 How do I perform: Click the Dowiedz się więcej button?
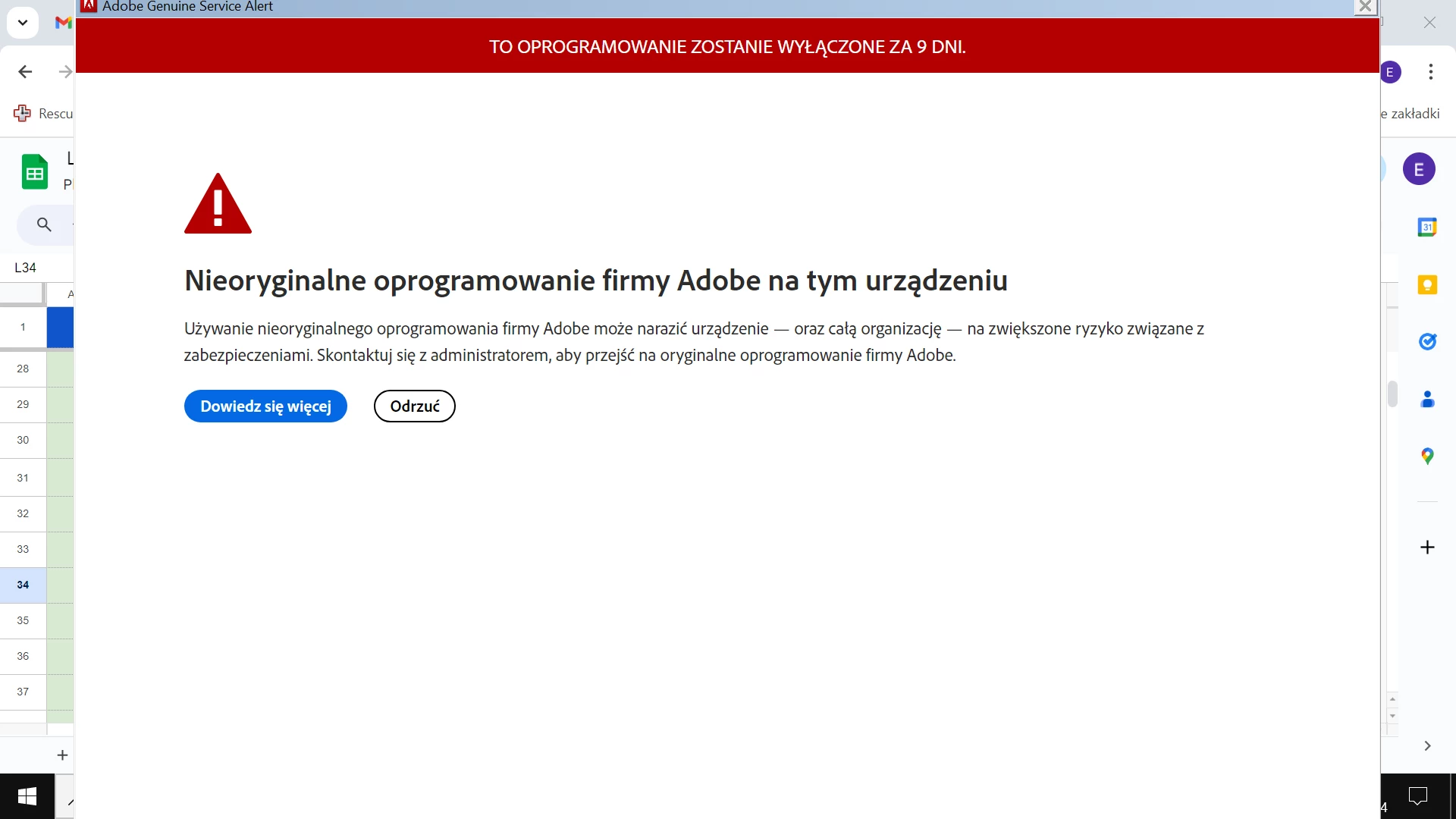tap(265, 406)
